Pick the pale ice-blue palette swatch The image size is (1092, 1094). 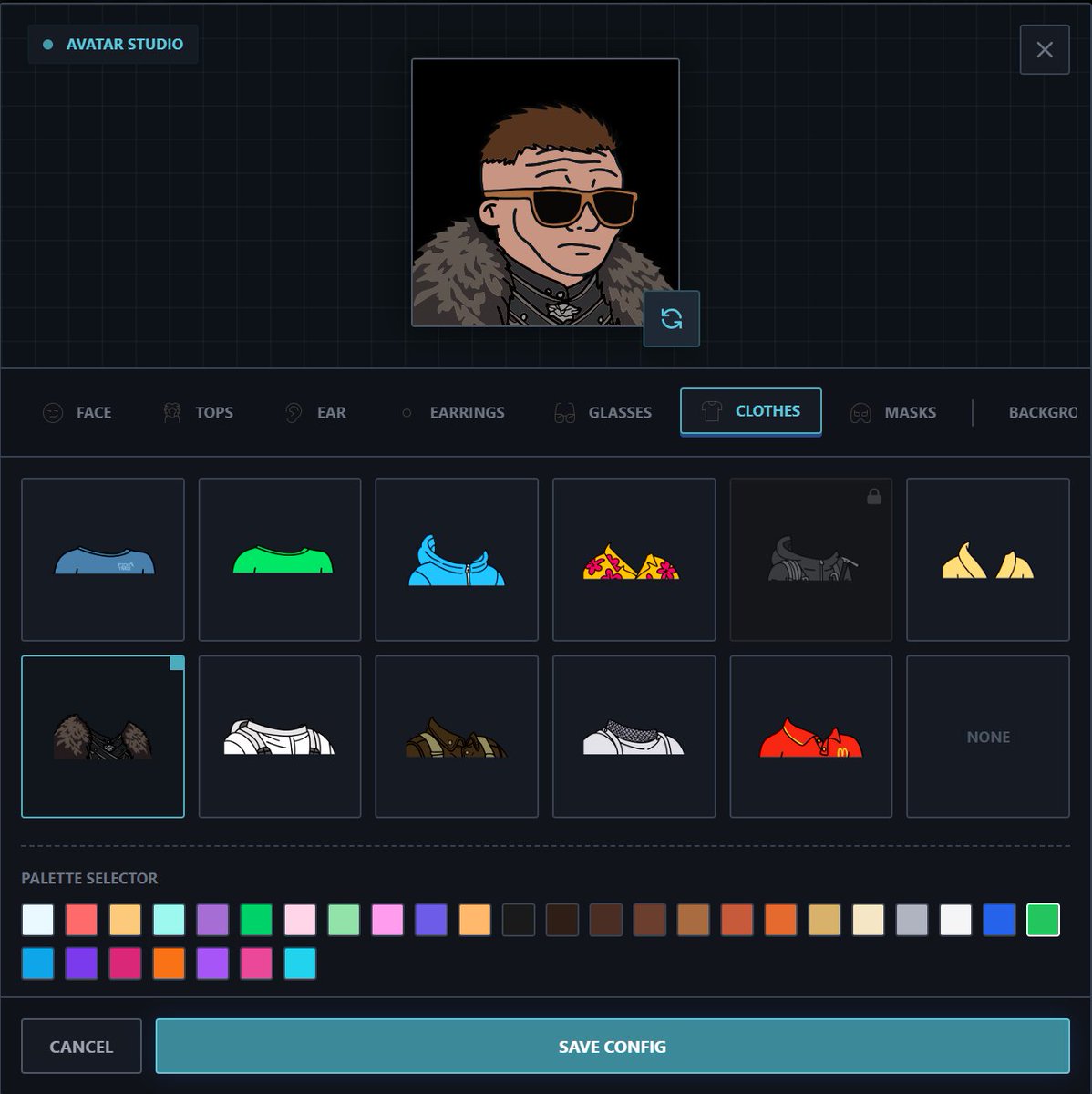(x=37, y=920)
